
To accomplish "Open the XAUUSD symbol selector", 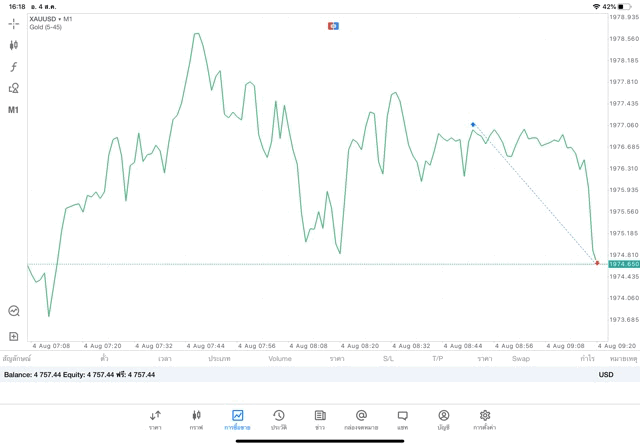I will click(50, 18).
